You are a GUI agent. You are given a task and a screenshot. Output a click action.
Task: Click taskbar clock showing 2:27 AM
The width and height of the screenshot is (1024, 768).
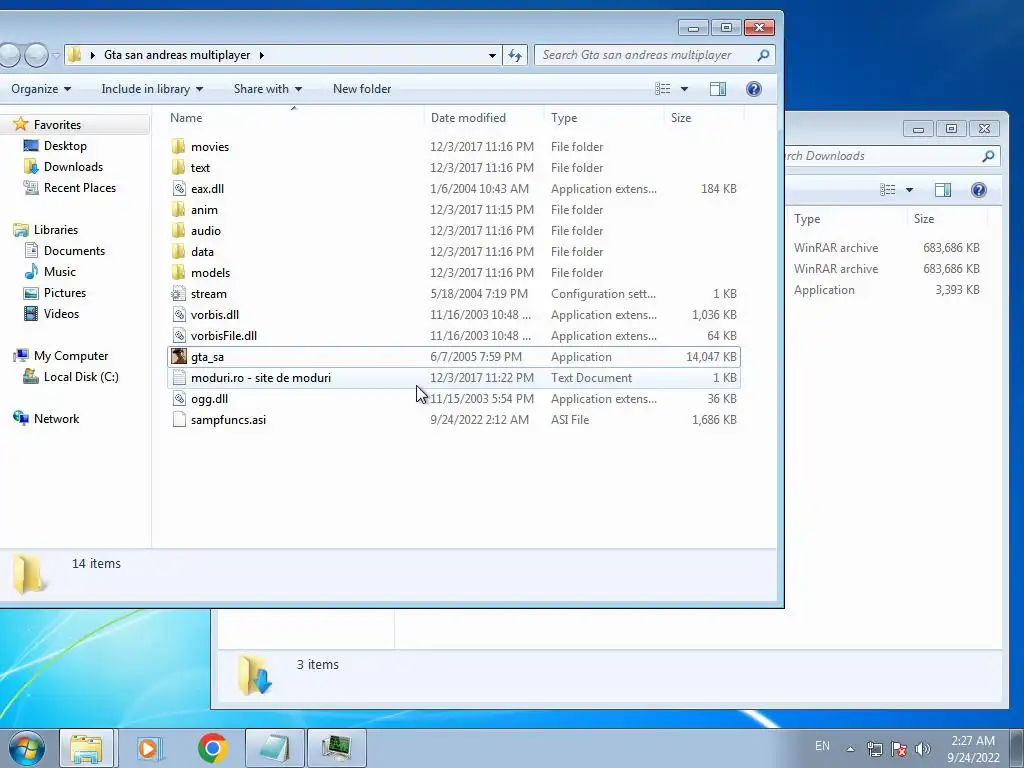[x=973, y=749]
